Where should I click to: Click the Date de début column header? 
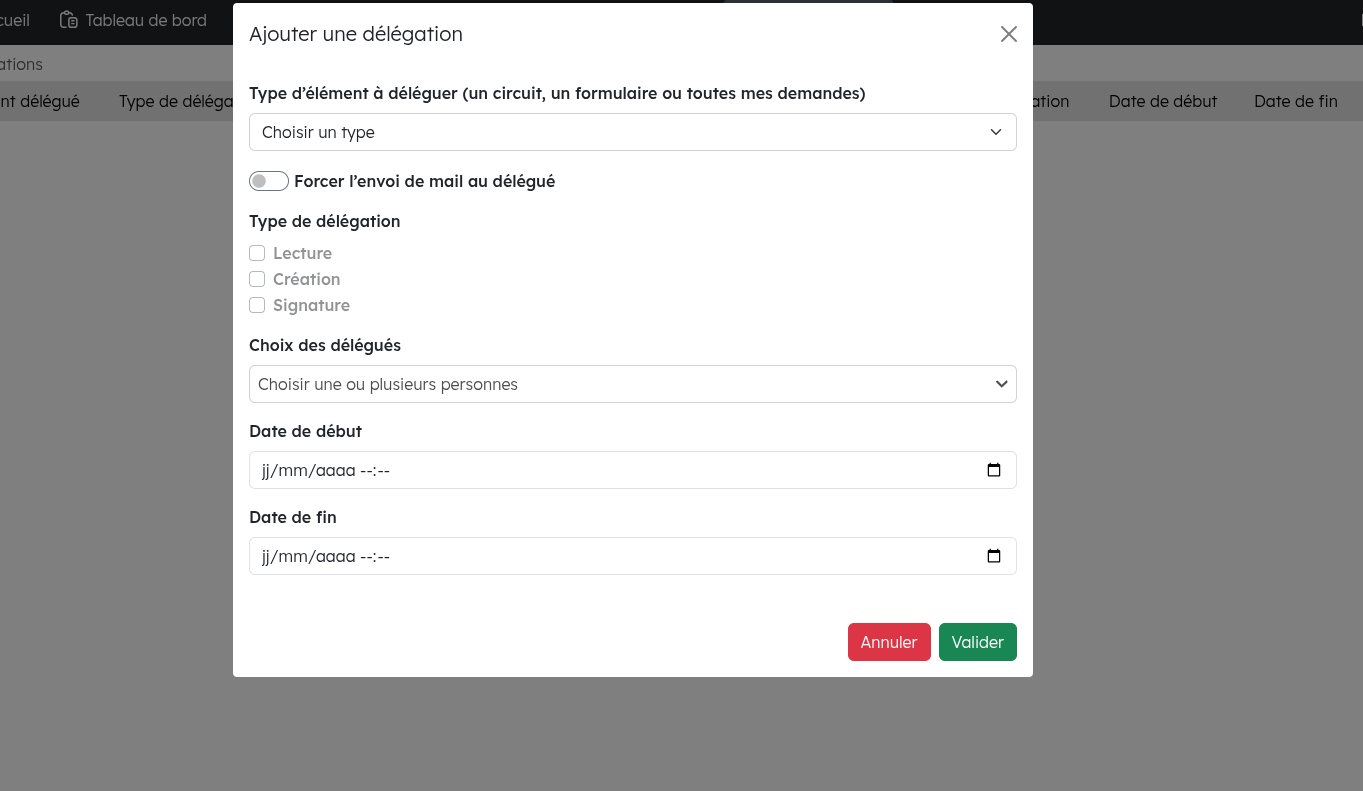pos(1162,101)
